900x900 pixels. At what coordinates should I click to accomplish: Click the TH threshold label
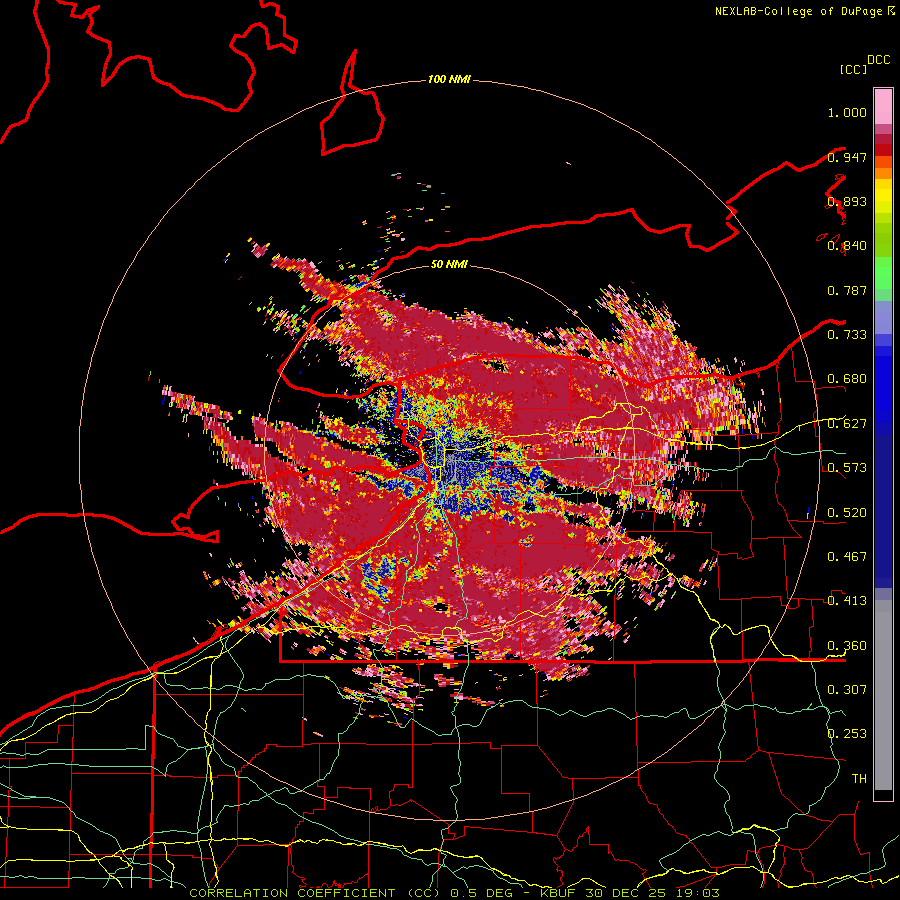tap(859, 778)
